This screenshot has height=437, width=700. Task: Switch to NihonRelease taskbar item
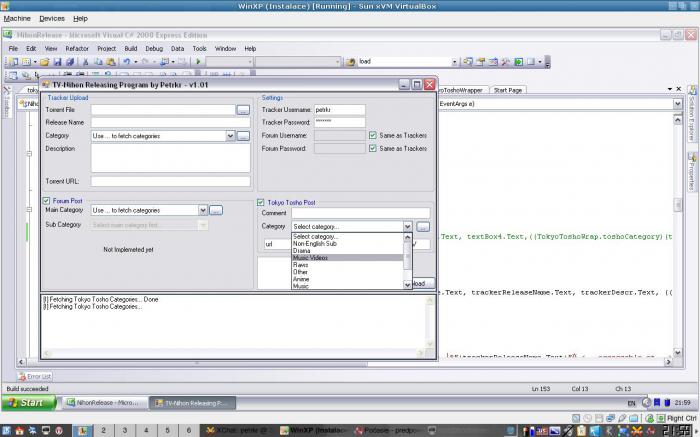click(104, 403)
